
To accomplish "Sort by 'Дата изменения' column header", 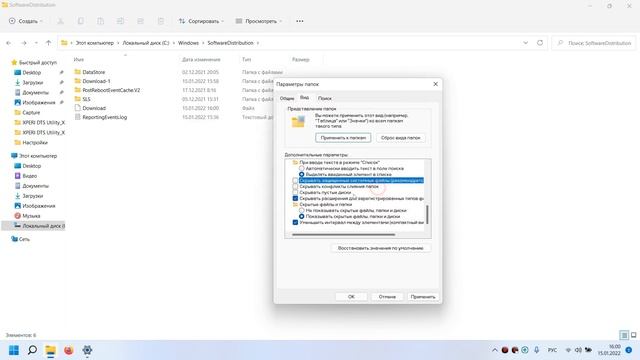I will click(201, 60).
